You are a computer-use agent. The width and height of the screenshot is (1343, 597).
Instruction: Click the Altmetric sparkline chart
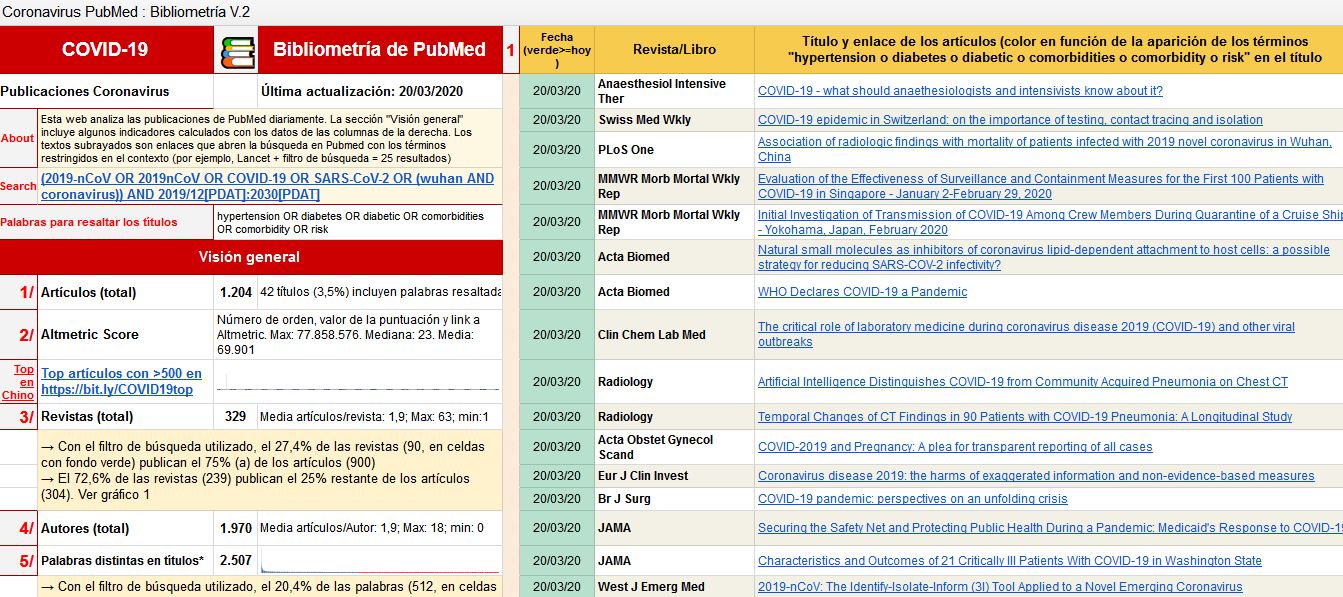coord(358,382)
